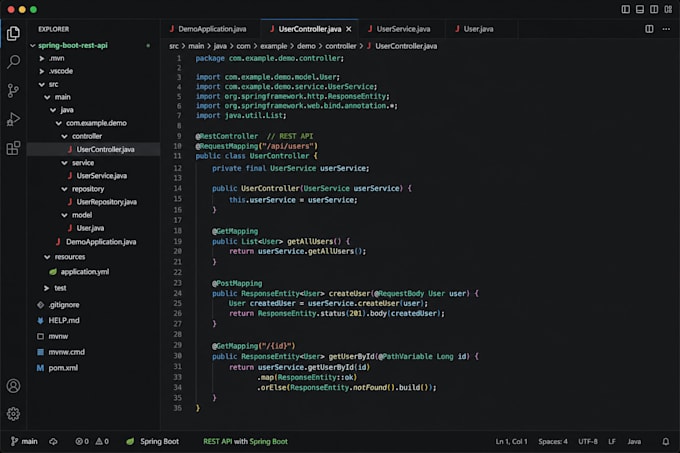Split the editor to the right
680x453 pixels.
(x=649, y=29)
